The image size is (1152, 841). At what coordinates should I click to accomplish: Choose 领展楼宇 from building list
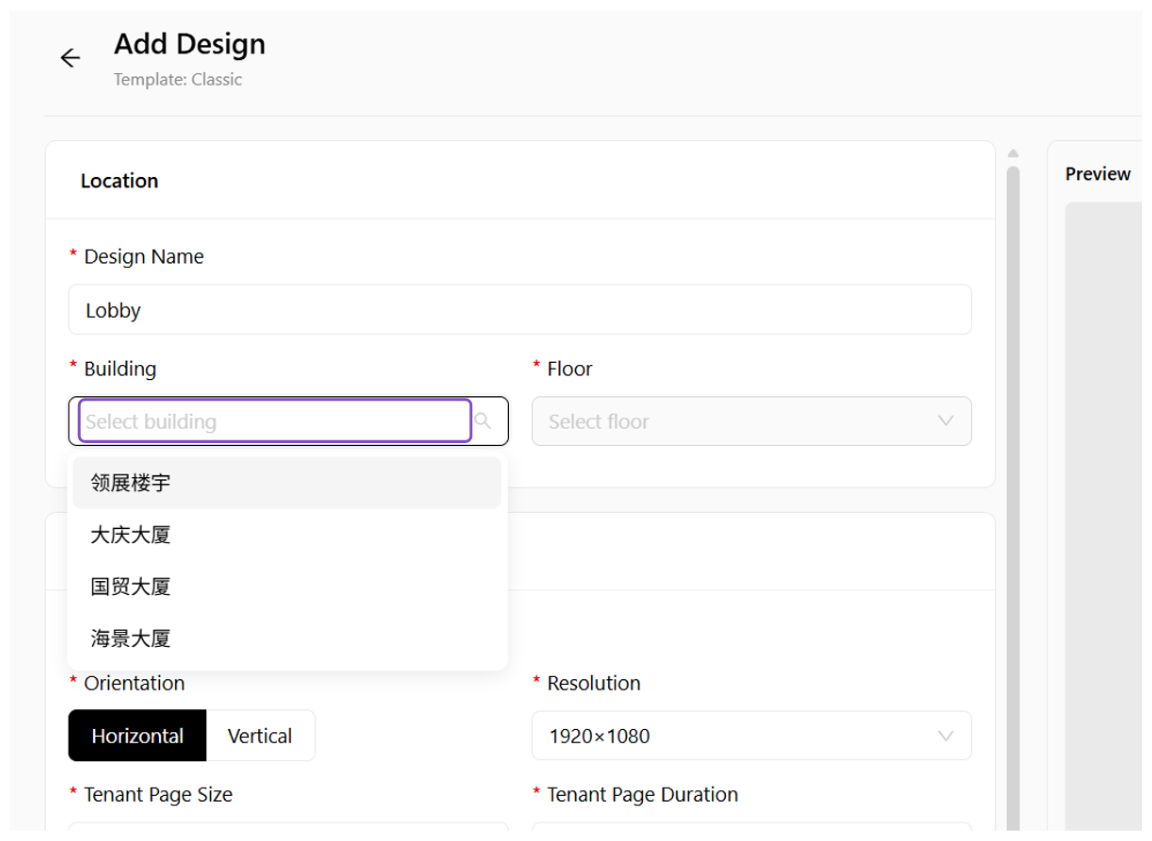coord(287,483)
